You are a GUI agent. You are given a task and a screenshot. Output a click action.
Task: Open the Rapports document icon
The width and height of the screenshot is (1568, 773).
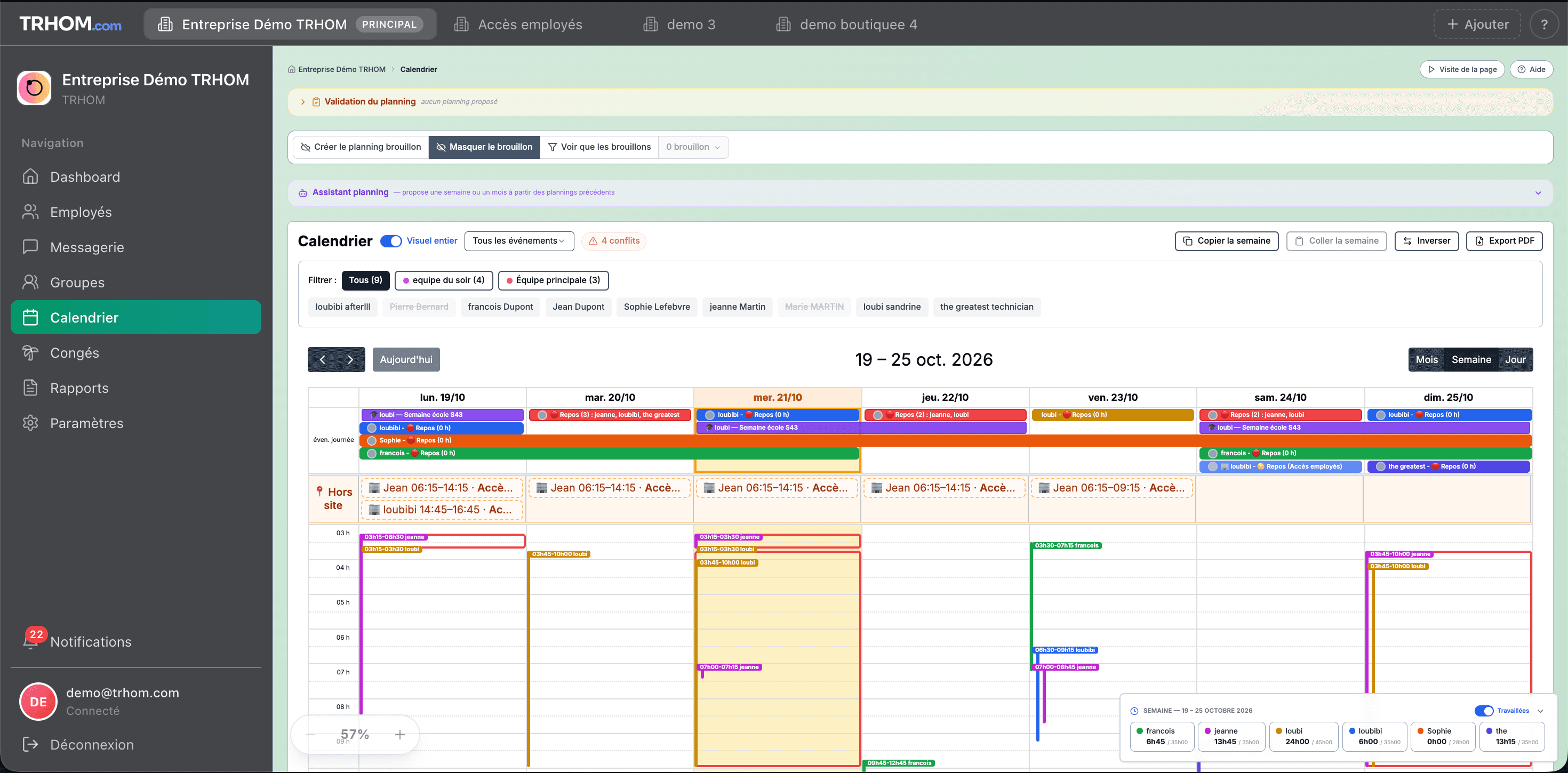pos(30,388)
